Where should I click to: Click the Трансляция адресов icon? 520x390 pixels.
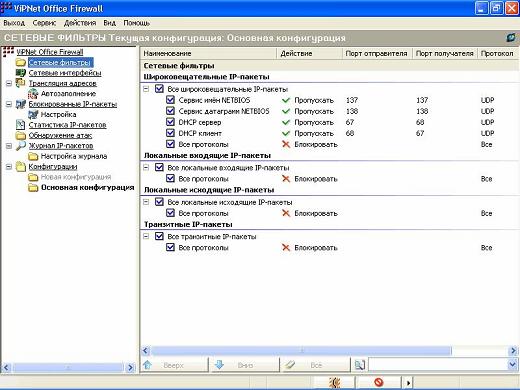tap(21, 83)
